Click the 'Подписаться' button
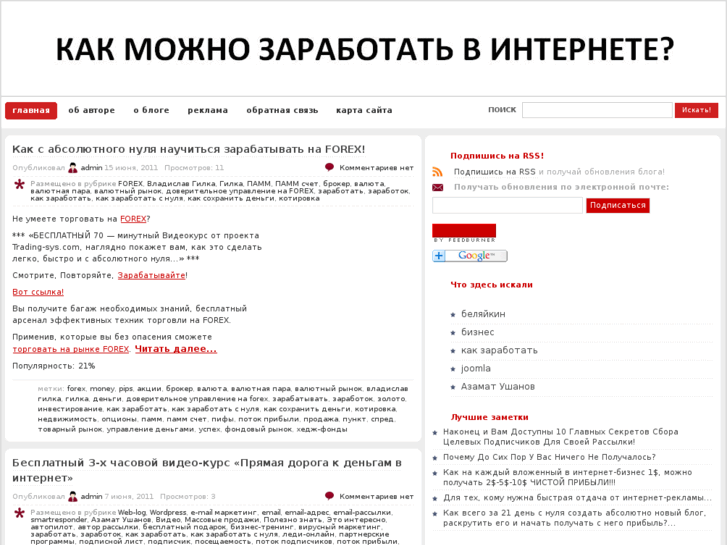Image resolution: width=727 pixels, height=545 pixels. point(618,205)
